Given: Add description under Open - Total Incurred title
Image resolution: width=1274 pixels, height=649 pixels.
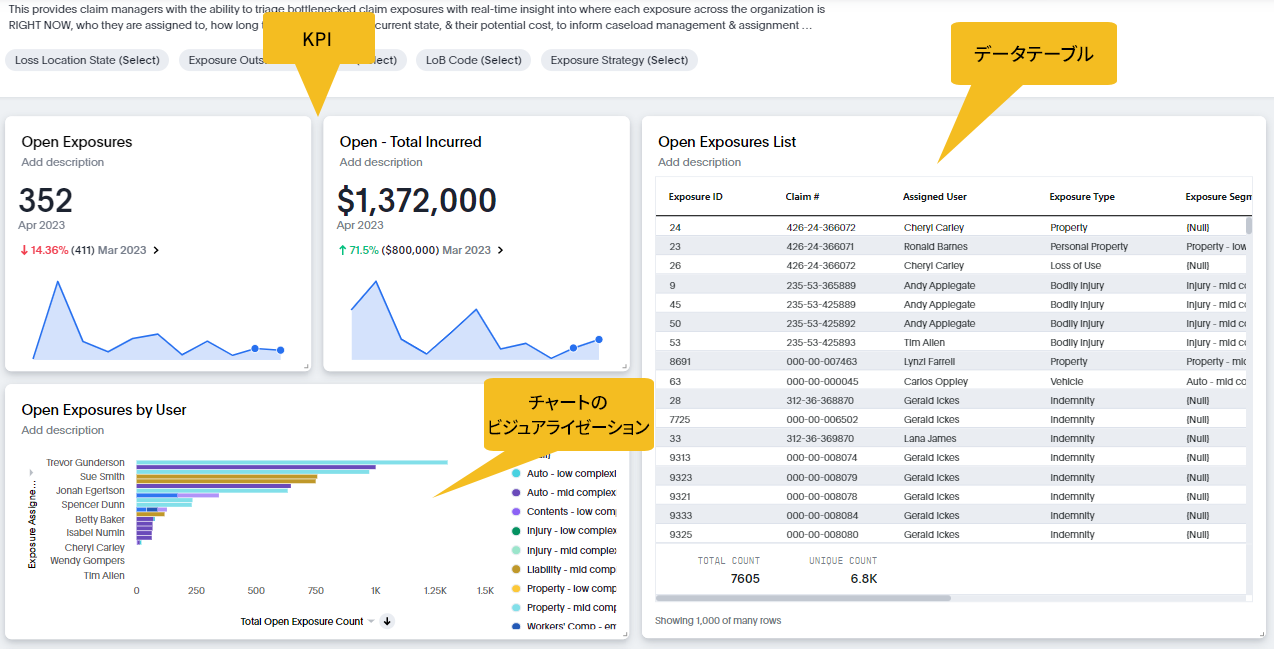Looking at the screenshot, I should point(381,162).
